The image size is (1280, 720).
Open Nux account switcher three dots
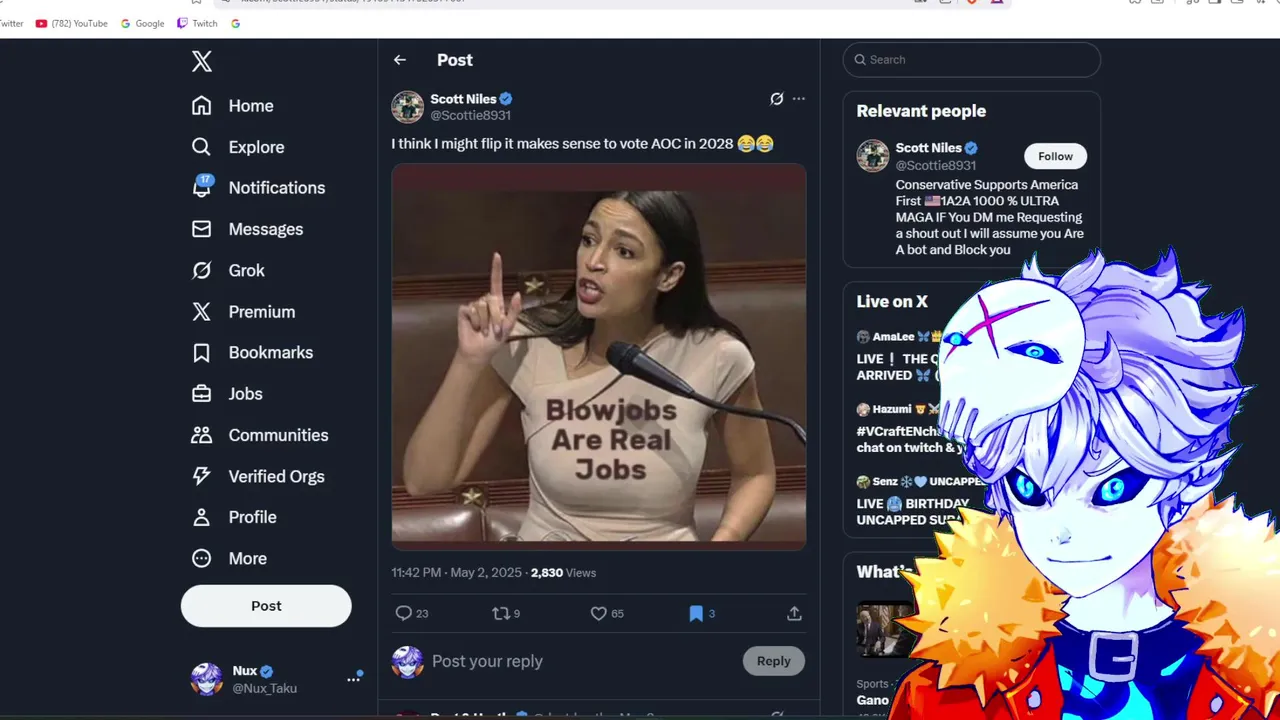[354, 679]
